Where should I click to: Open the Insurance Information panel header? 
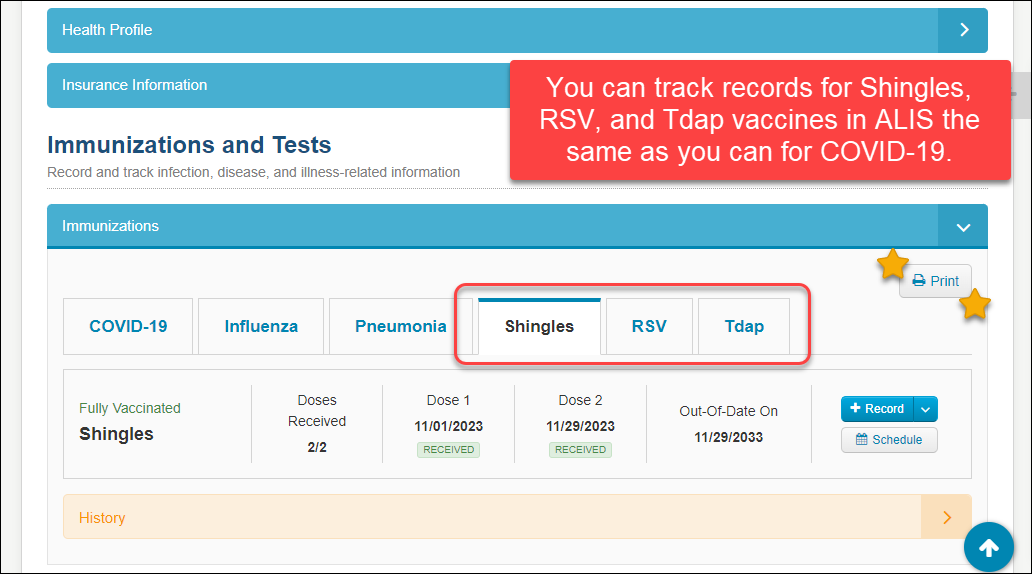tap(278, 86)
